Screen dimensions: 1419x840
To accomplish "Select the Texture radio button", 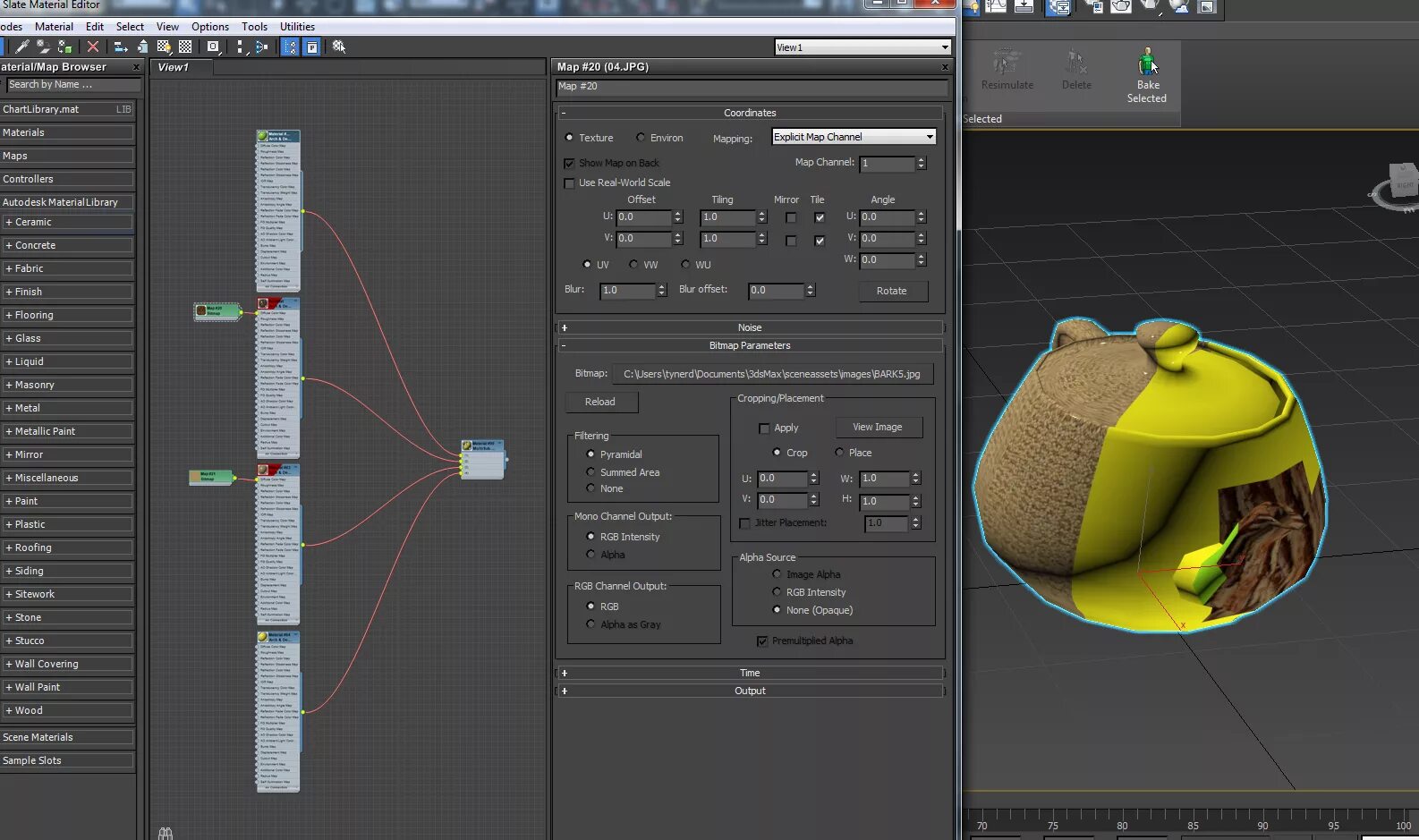I will [x=569, y=138].
